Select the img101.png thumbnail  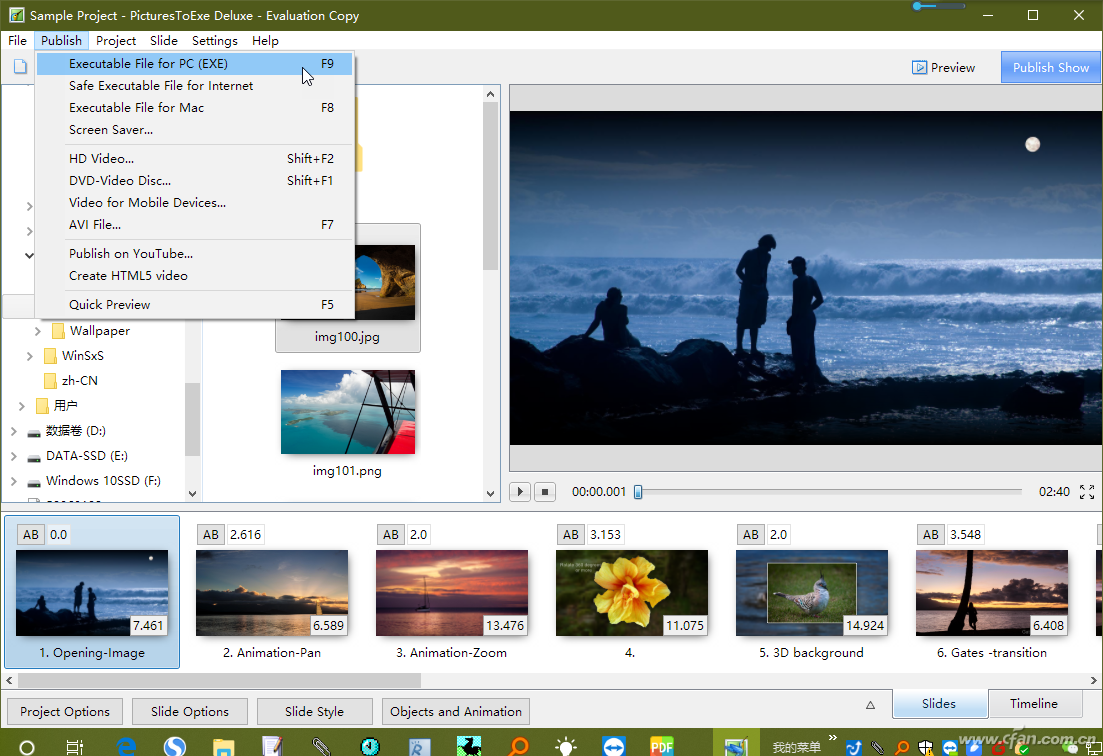point(347,412)
